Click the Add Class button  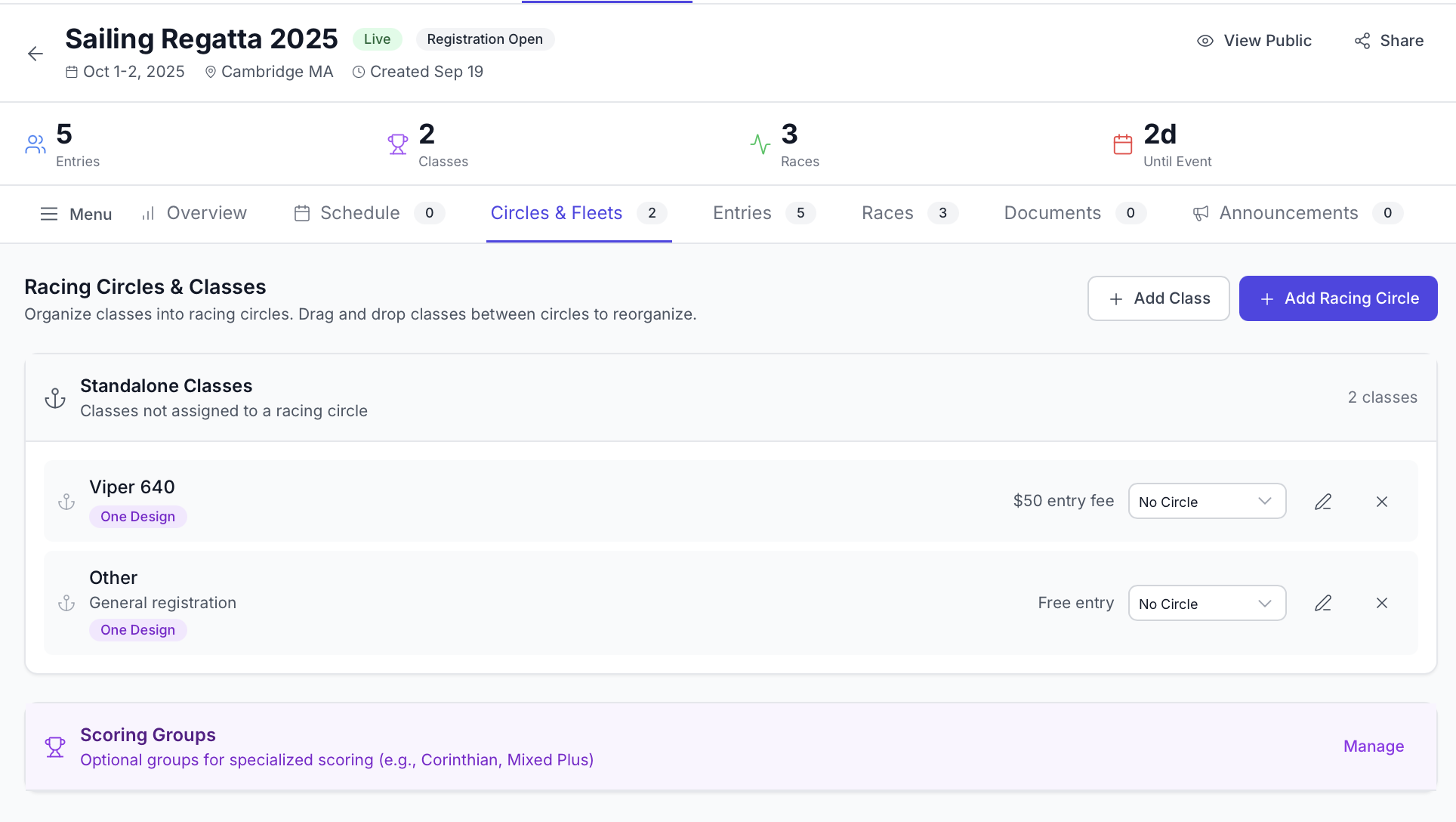1158,298
